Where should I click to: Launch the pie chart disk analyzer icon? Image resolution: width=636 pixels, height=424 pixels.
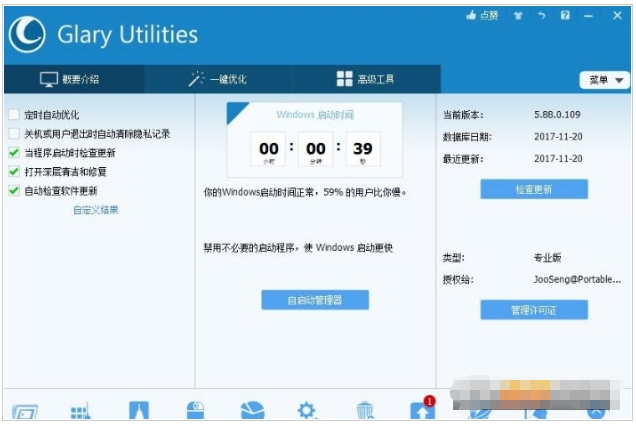(252, 410)
